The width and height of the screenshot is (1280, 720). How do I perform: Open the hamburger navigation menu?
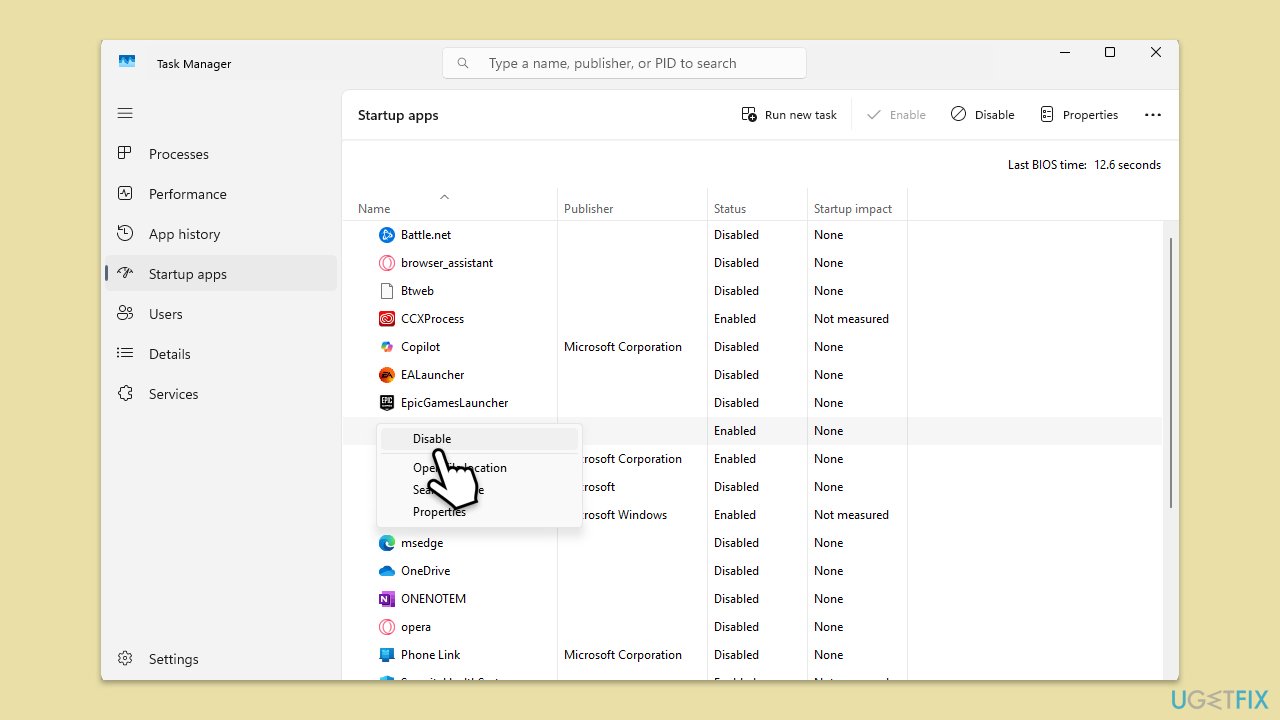pos(125,113)
